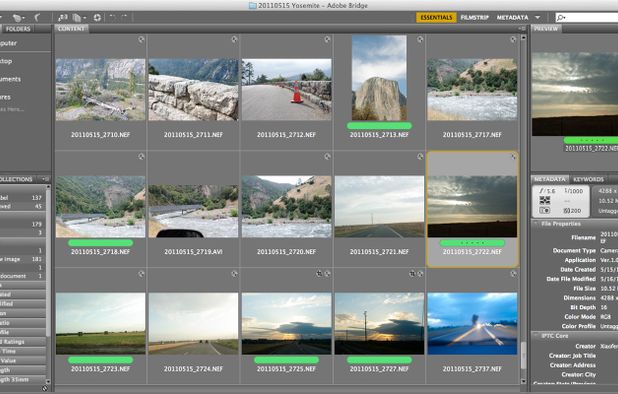Click the Return to Photoshop boomerang icon
Viewport: 618px width, 394px height.
click(37, 17)
